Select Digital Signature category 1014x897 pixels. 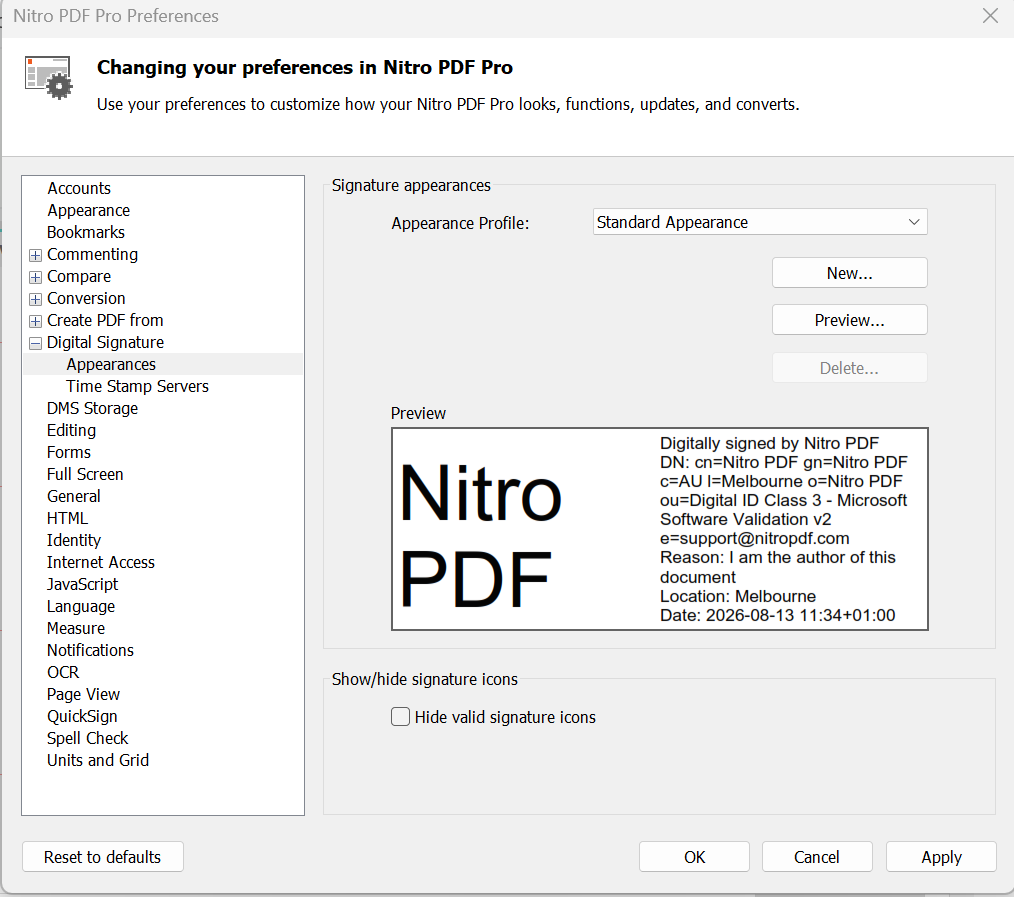click(x=105, y=342)
